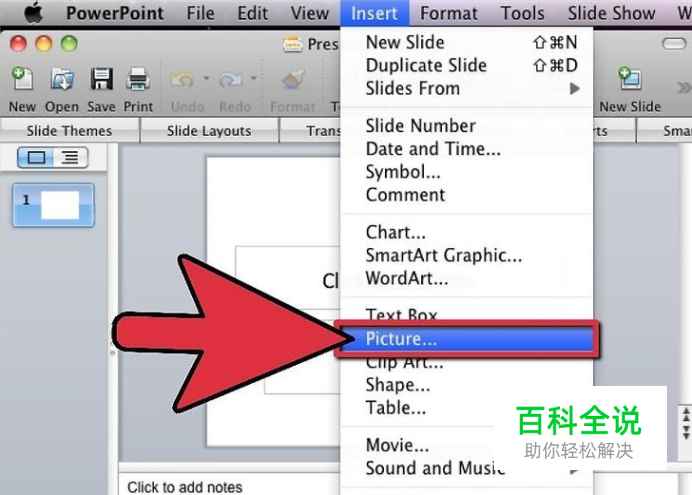Viewport: 692px width, 495px height.
Task: Expand the Redo history dropdown arrow
Action: tap(253, 79)
